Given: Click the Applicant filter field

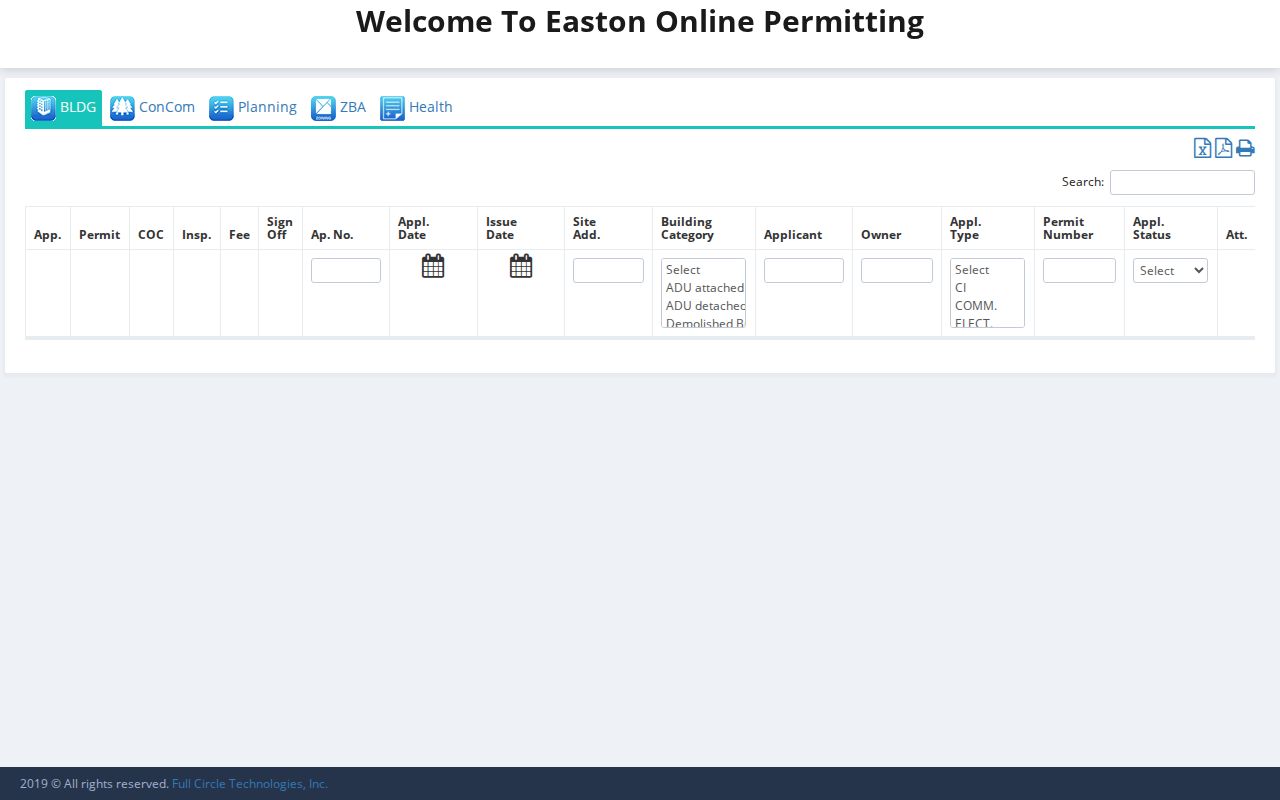Looking at the screenshot, I should [x=804, y=270].
